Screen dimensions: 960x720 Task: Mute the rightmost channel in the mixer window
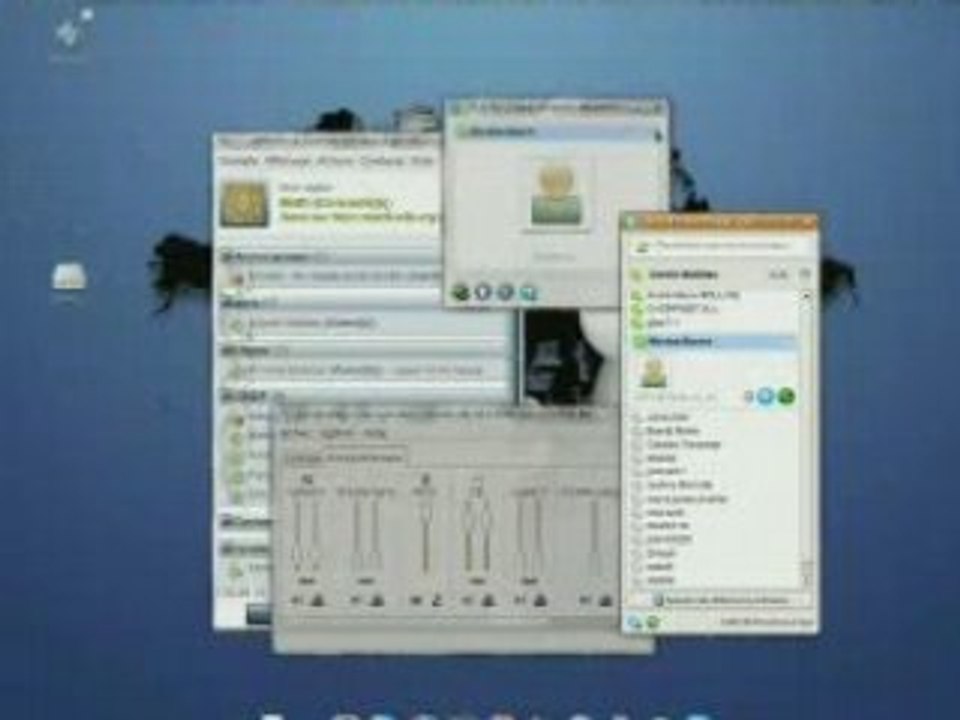587,601
